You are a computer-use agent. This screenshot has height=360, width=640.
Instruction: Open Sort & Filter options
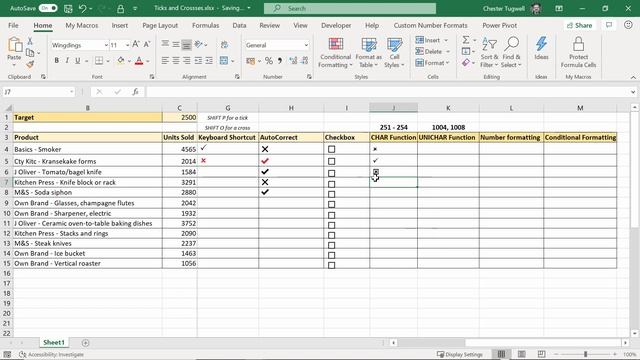pyautogui.click(x=489, y=52)
